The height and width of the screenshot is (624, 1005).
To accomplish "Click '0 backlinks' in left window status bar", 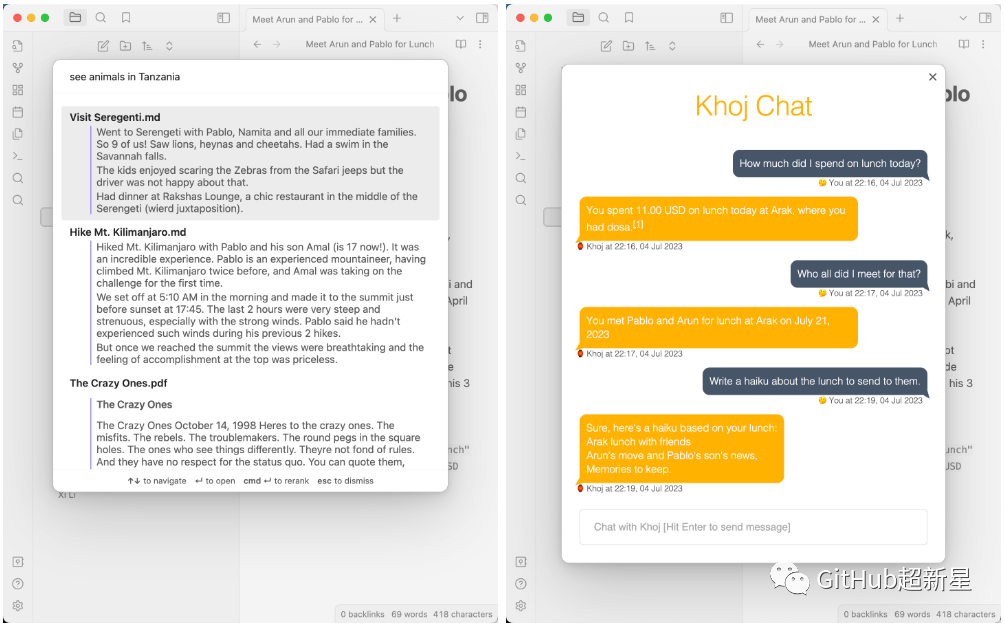I will coord(362,614).
